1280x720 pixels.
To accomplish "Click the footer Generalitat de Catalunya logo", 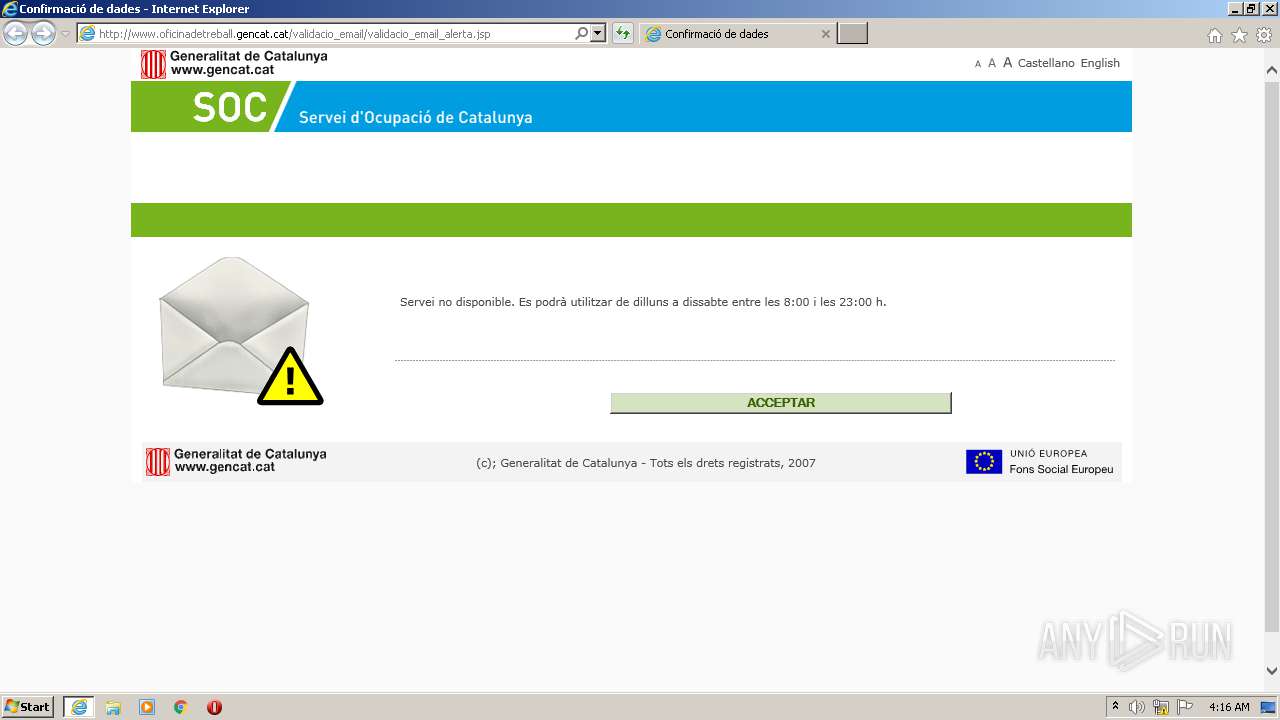I will pyautogui.click(x=236, y=461).
